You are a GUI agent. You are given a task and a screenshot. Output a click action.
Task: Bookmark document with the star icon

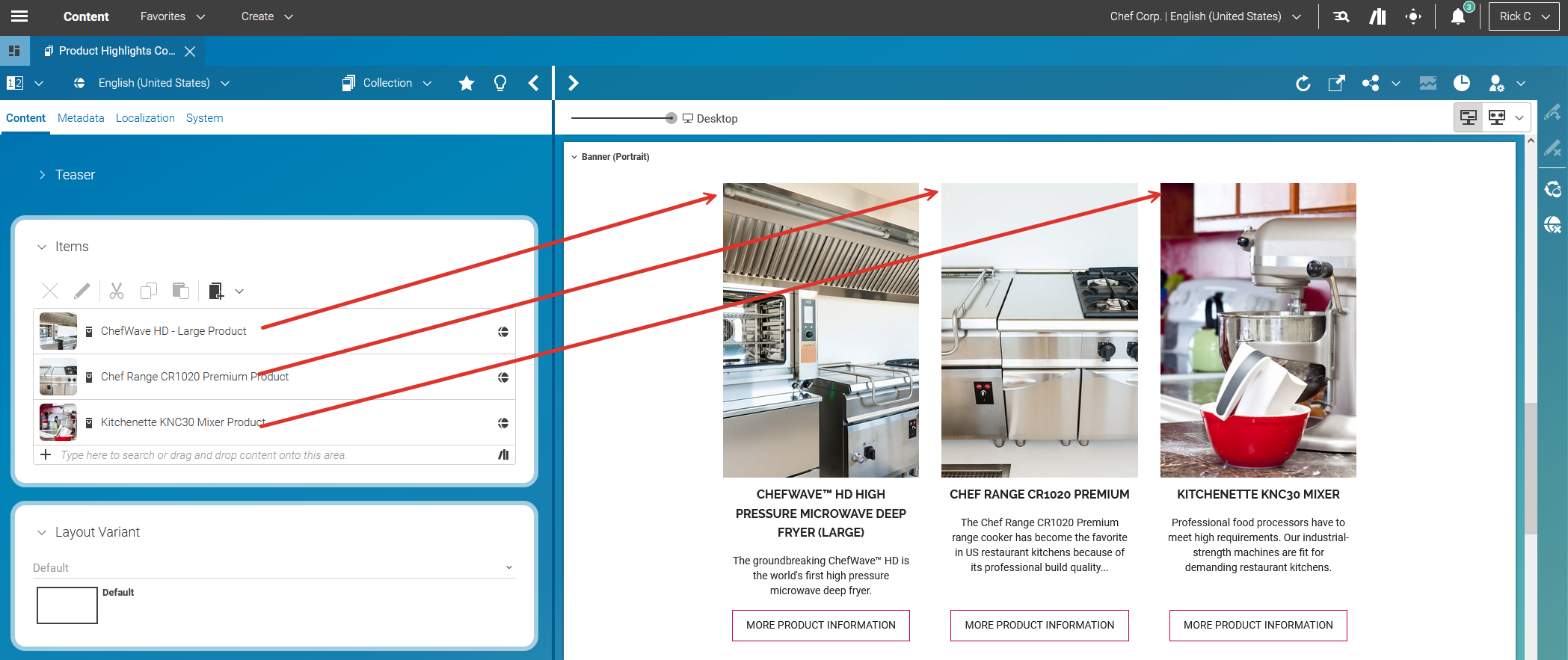click(467, 83)
